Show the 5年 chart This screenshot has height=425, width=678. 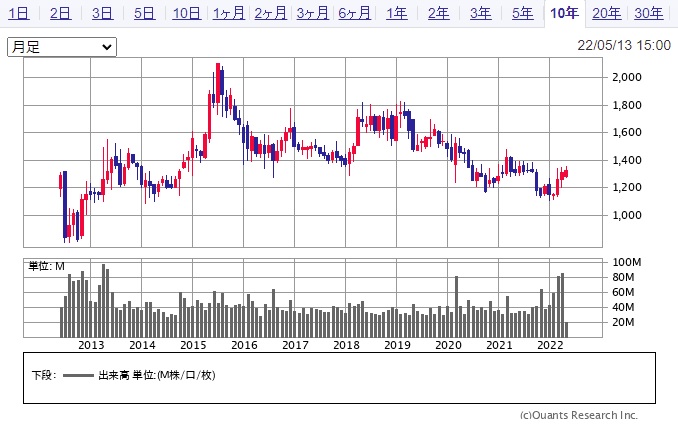(522, 13)
